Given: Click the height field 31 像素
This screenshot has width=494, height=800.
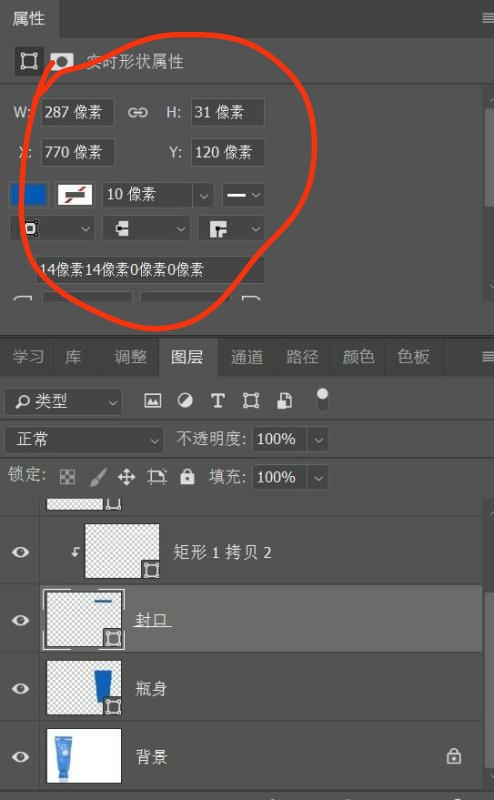Looking at the screenshot, I should [228, 112].
